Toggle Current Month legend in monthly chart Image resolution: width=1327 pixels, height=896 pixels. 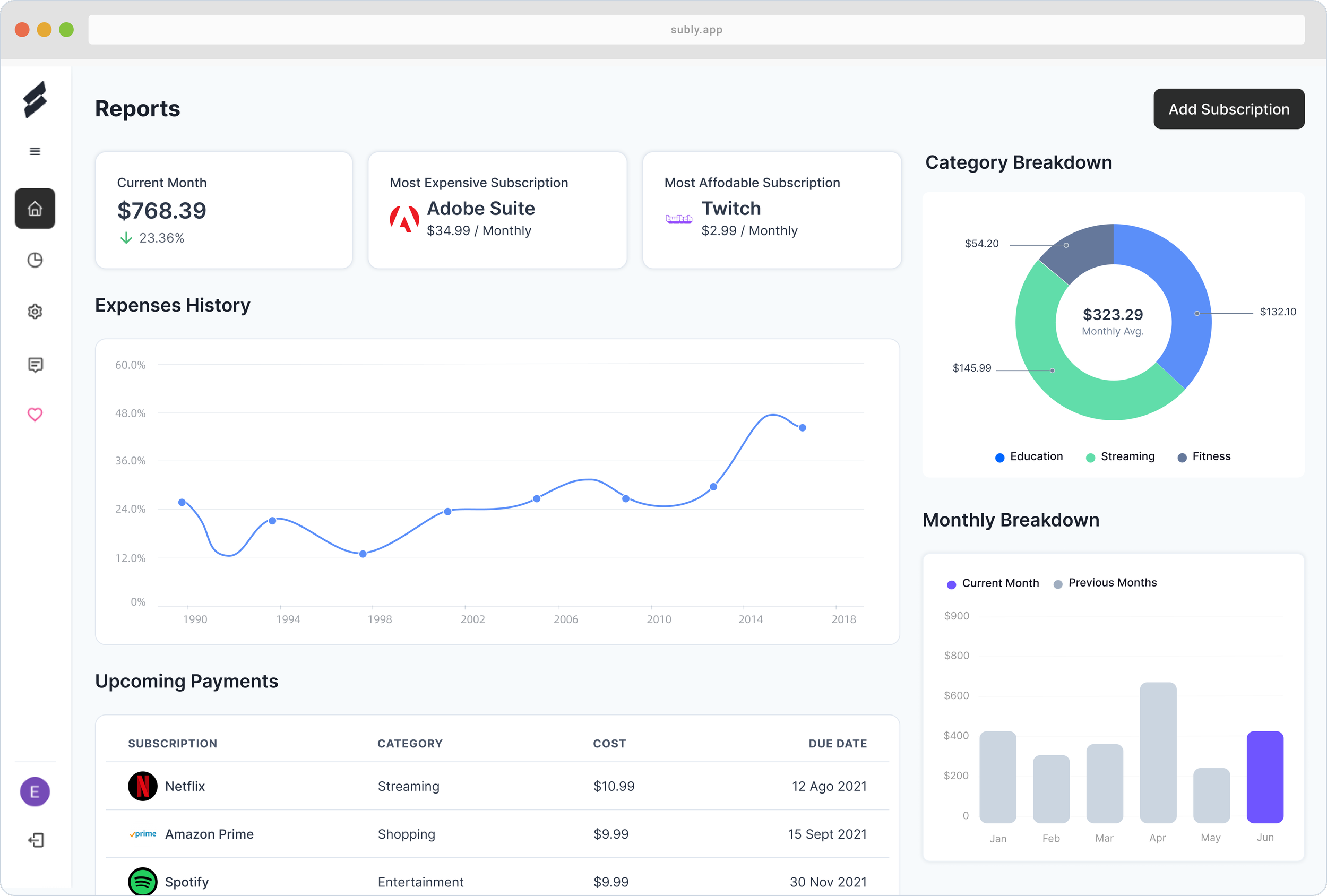993,583
